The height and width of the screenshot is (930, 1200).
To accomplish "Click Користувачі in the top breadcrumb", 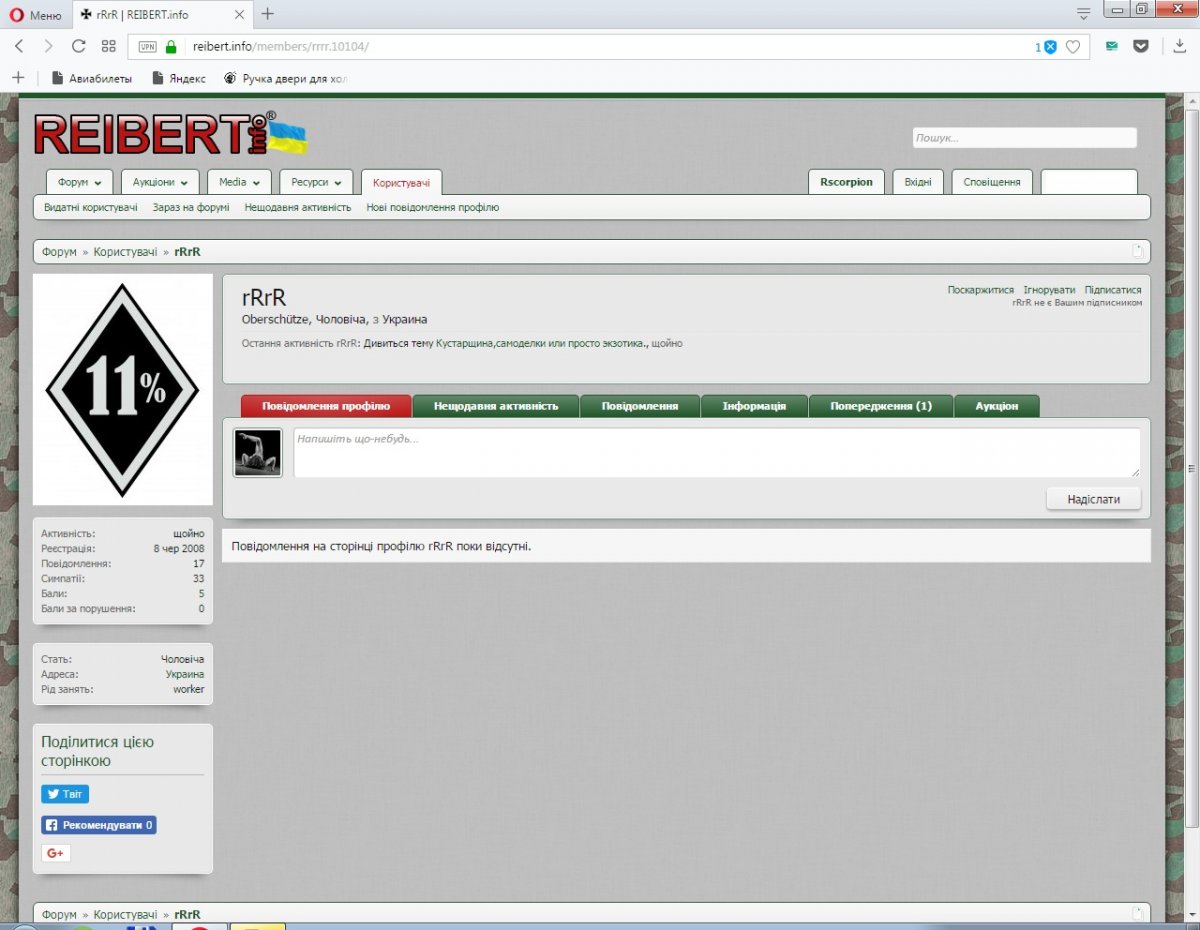I will (x=125, y=252).
